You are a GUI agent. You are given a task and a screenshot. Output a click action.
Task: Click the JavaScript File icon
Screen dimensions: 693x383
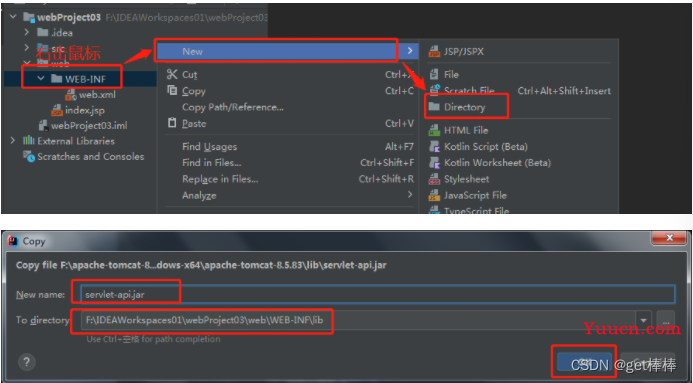tap(434, 195)
